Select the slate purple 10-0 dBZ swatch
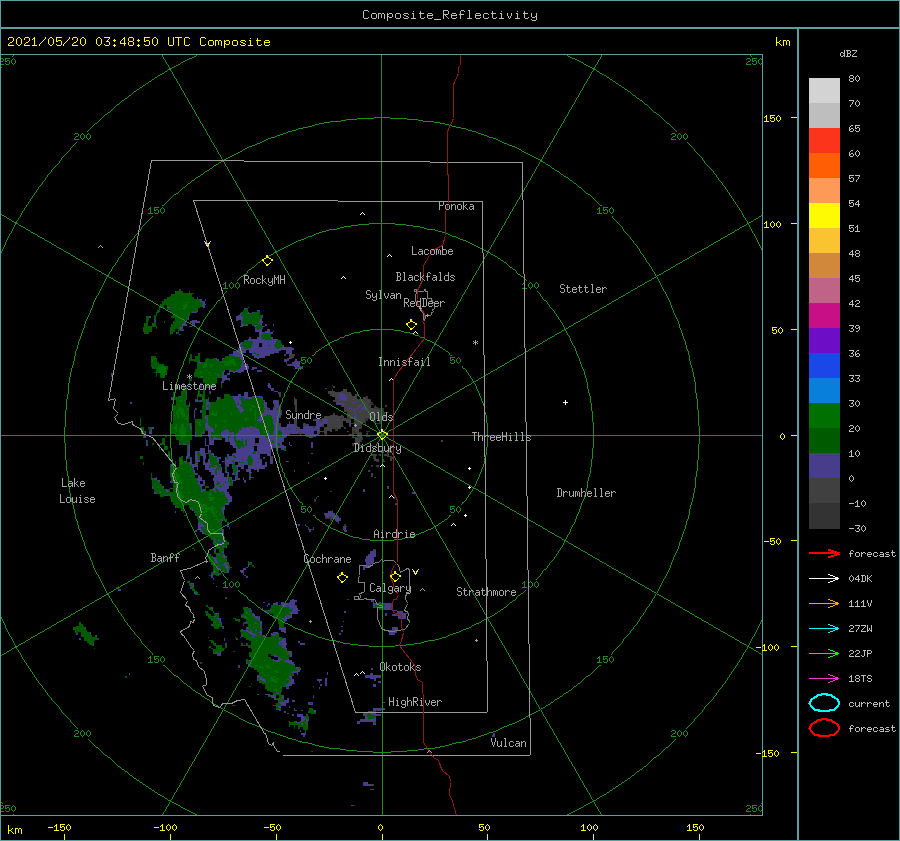Screen dimensions: 900x841 [824, 466]
